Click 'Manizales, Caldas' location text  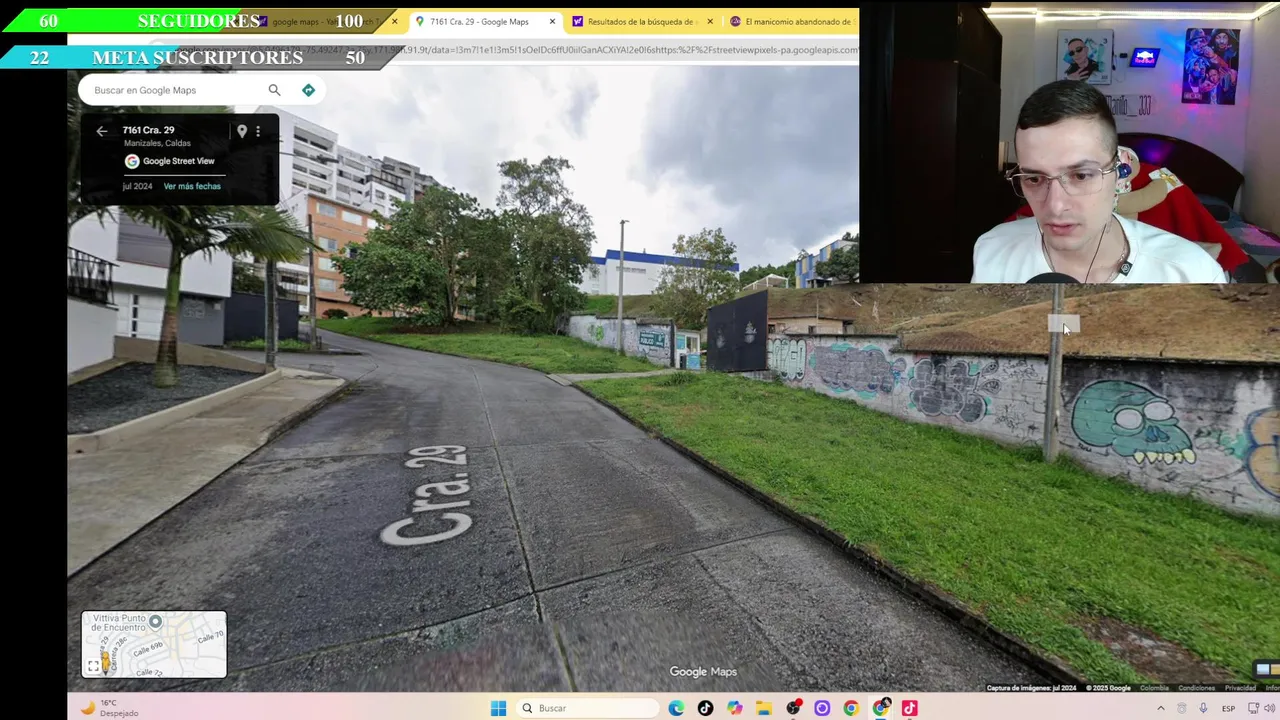[157, 143]
